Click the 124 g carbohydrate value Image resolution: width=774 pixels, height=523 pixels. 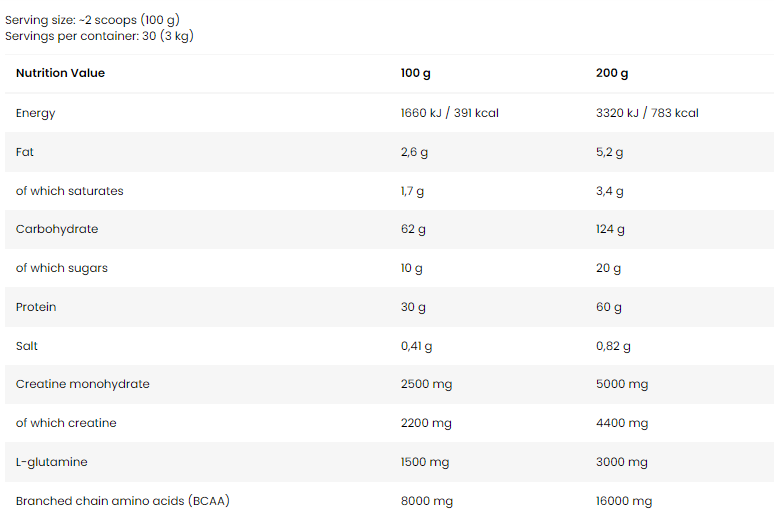click(x=610, y=229)
